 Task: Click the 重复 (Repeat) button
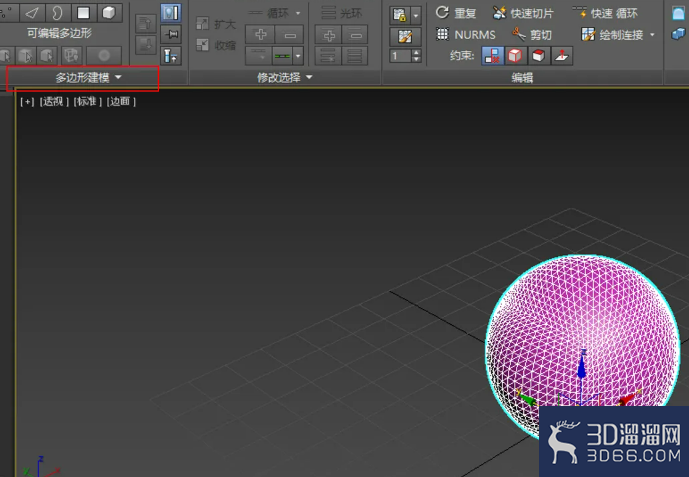(x=456, y=13)
